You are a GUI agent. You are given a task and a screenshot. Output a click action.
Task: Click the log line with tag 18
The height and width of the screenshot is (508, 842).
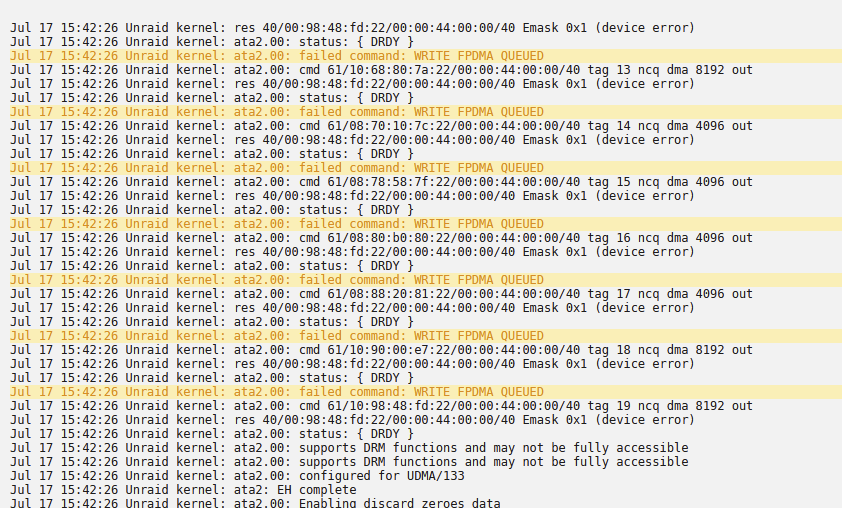click(381, 350)
